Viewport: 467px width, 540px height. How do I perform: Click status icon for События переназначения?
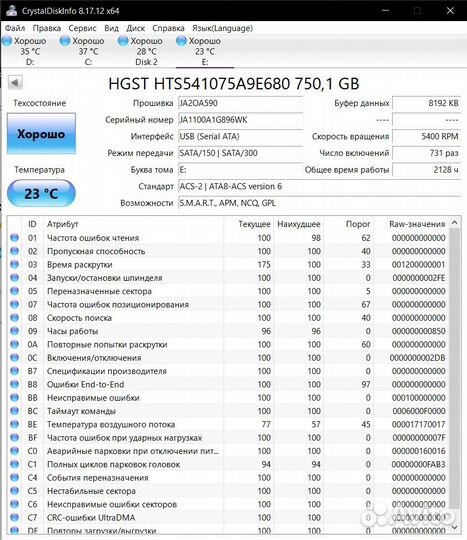[x=14, y=477]
